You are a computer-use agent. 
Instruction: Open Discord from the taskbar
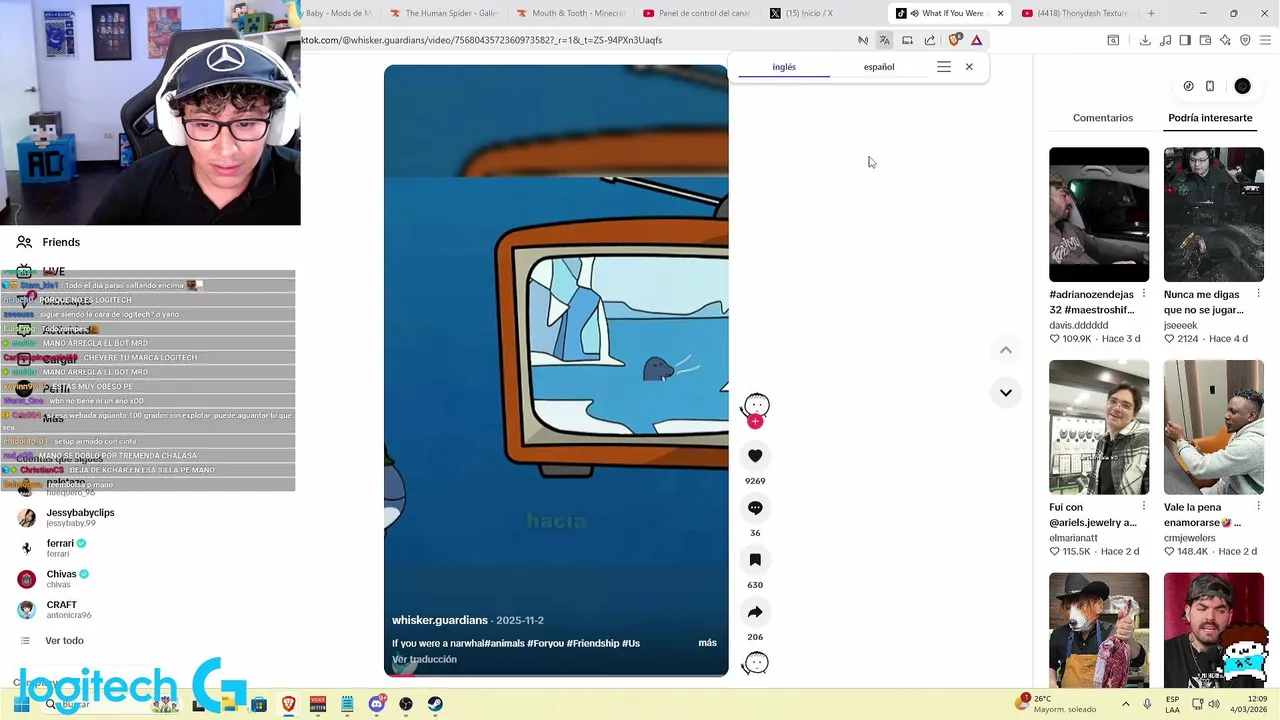[x=377, y=704]
